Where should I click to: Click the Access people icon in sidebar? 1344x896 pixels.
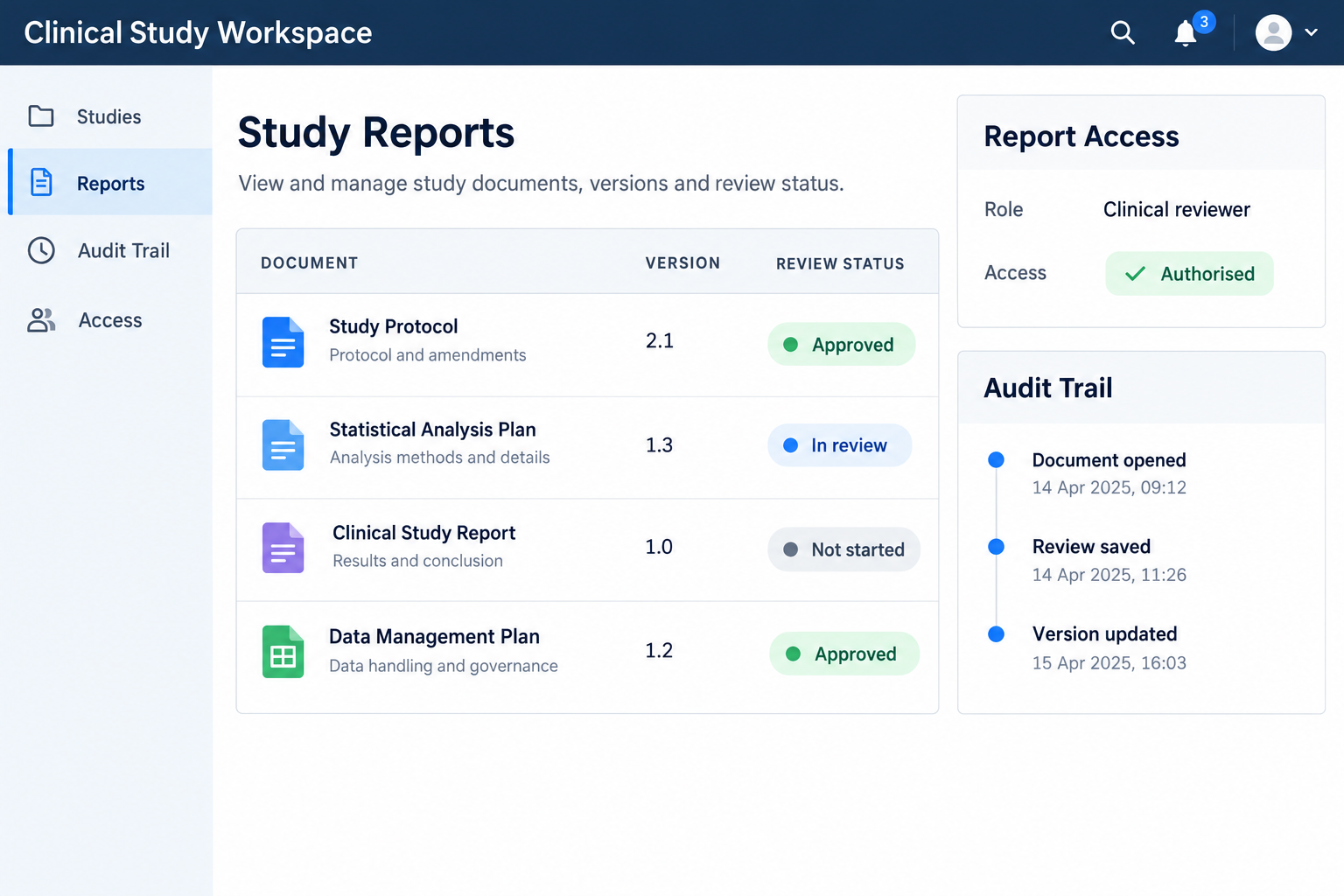(41, 320)
